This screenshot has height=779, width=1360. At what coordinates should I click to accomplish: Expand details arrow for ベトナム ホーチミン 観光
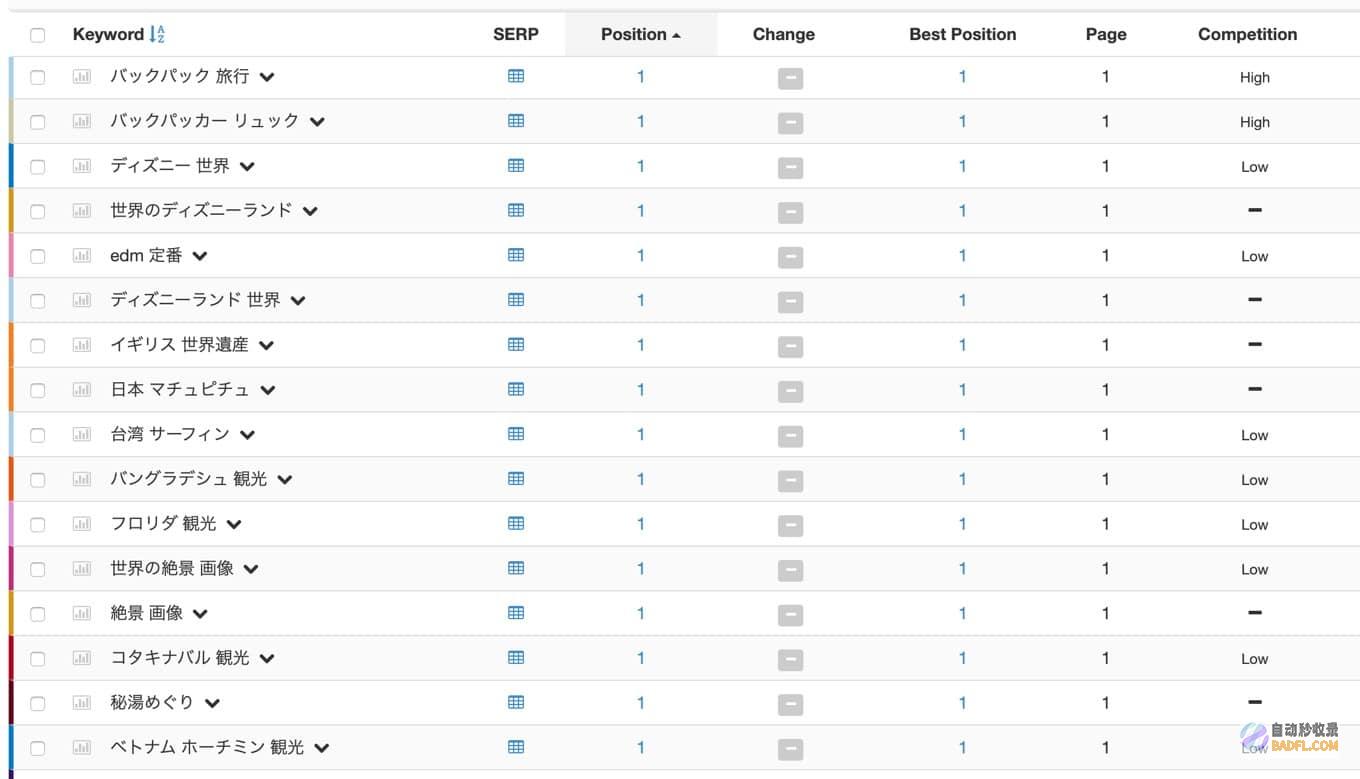[322, 748]
